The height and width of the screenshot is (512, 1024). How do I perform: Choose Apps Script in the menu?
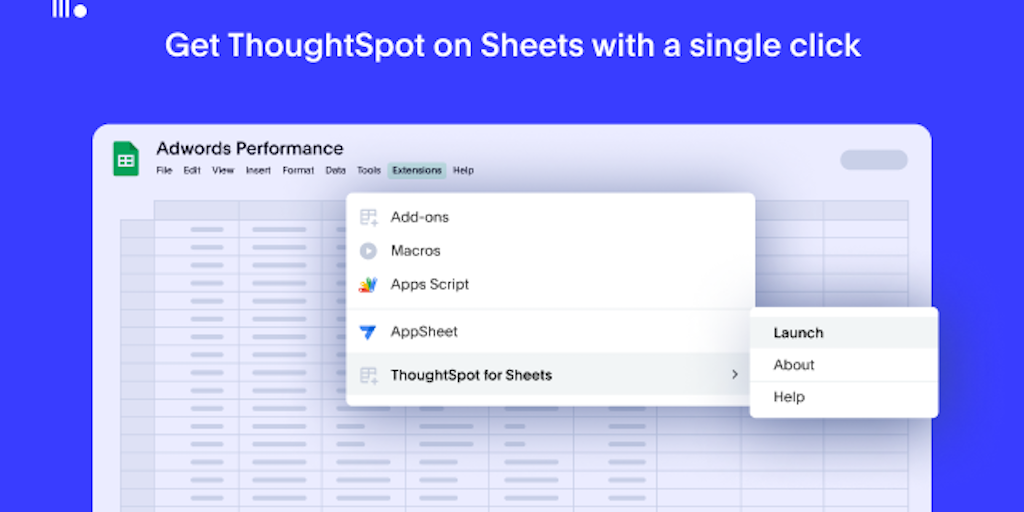click(551, 285)
